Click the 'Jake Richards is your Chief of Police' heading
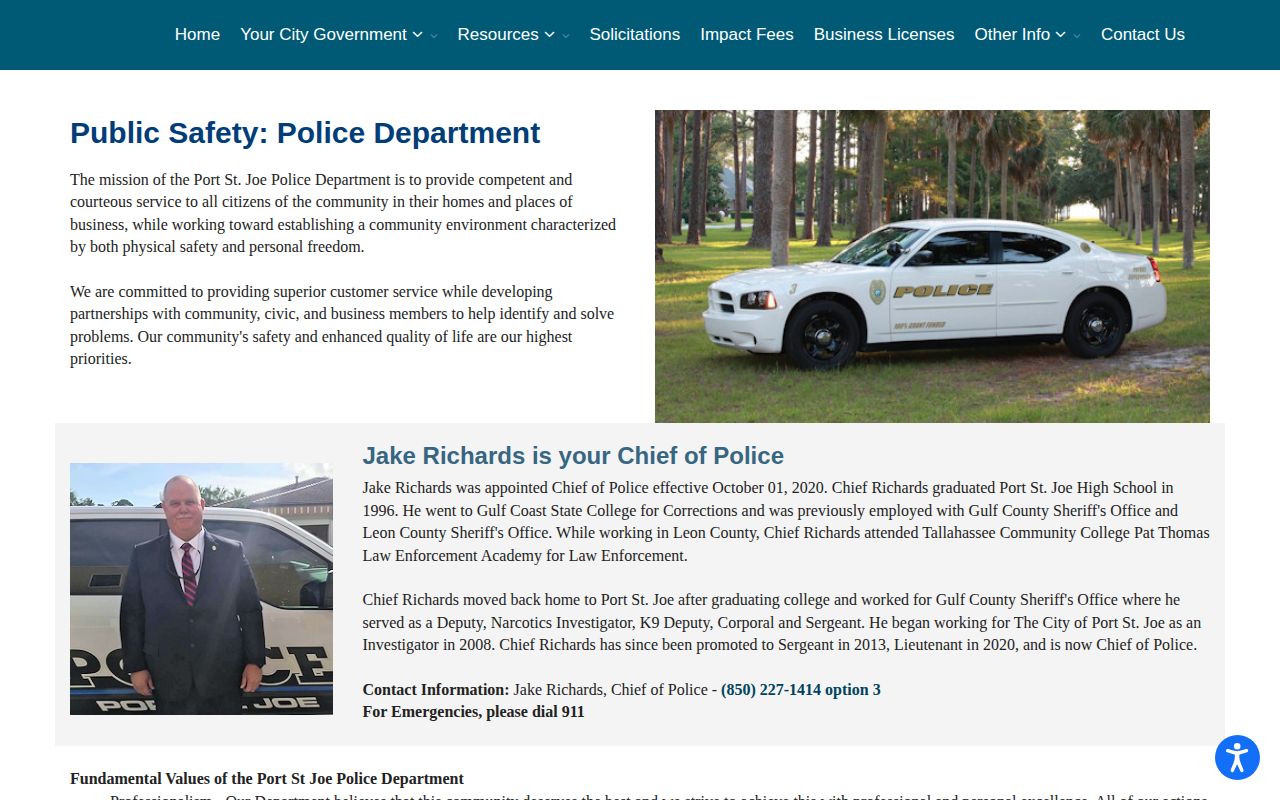 (573, 456)
